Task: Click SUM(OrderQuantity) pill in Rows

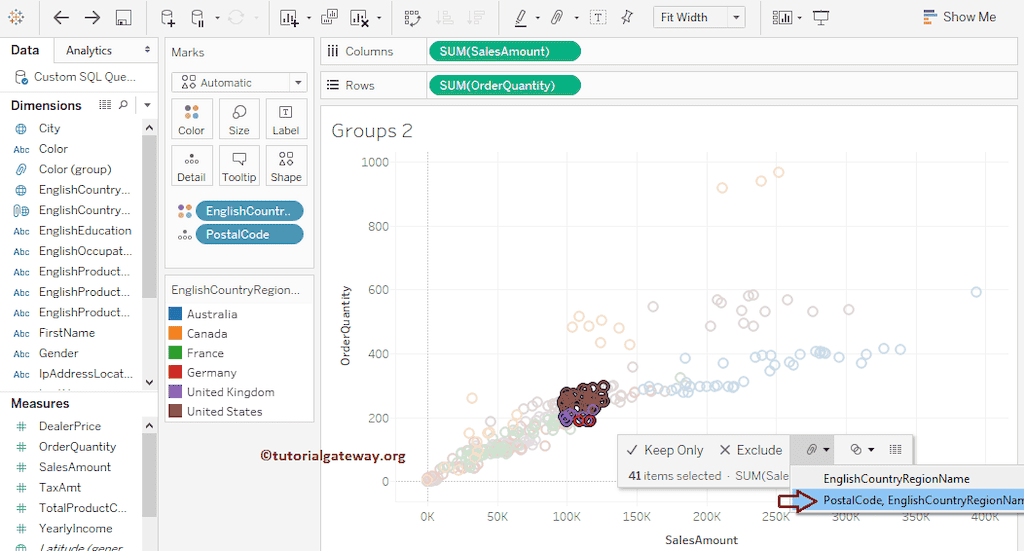Action: click(504, 86)
